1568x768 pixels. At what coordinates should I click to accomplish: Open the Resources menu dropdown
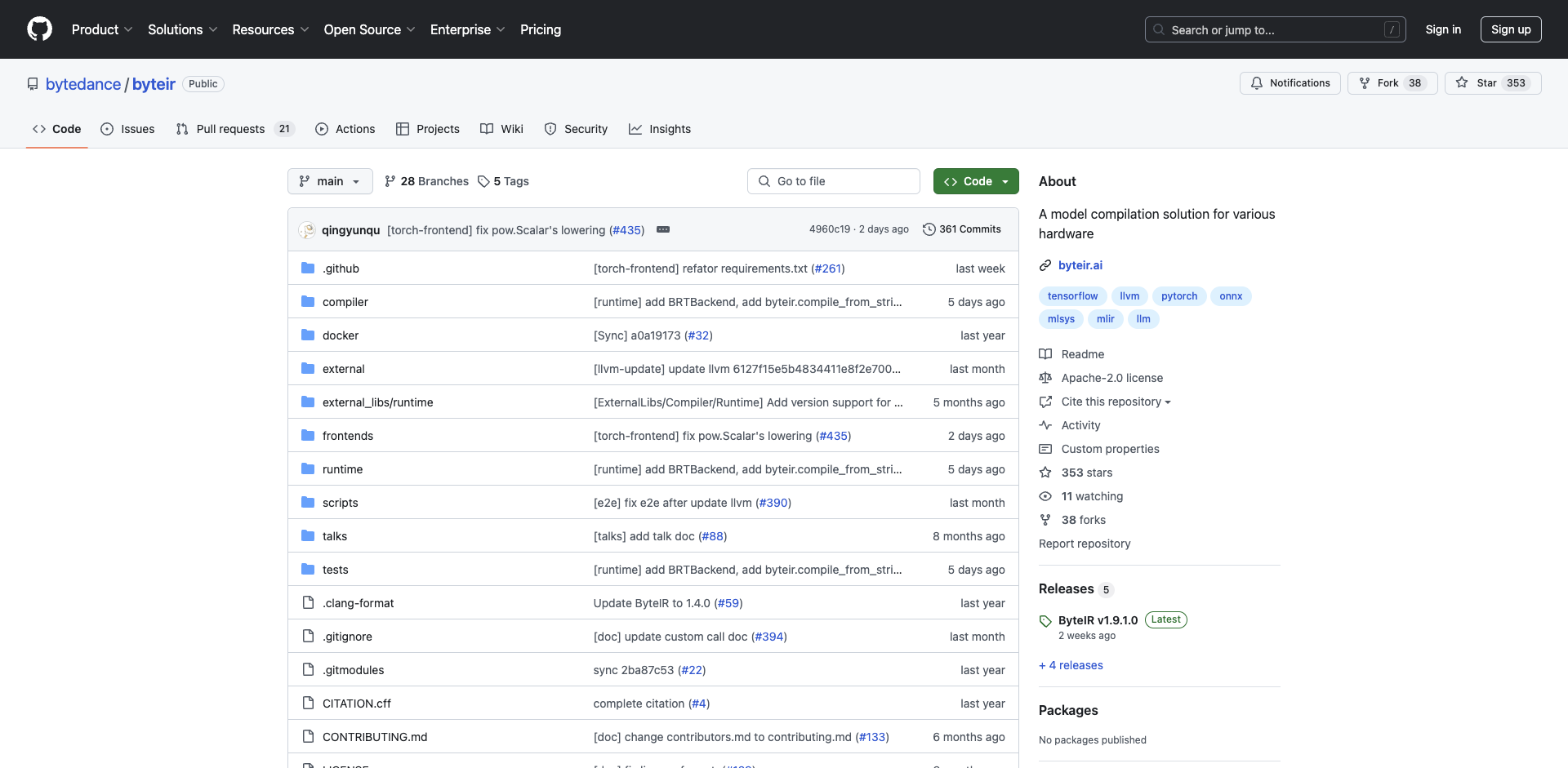pyautogui.click(x=270, y=29)
